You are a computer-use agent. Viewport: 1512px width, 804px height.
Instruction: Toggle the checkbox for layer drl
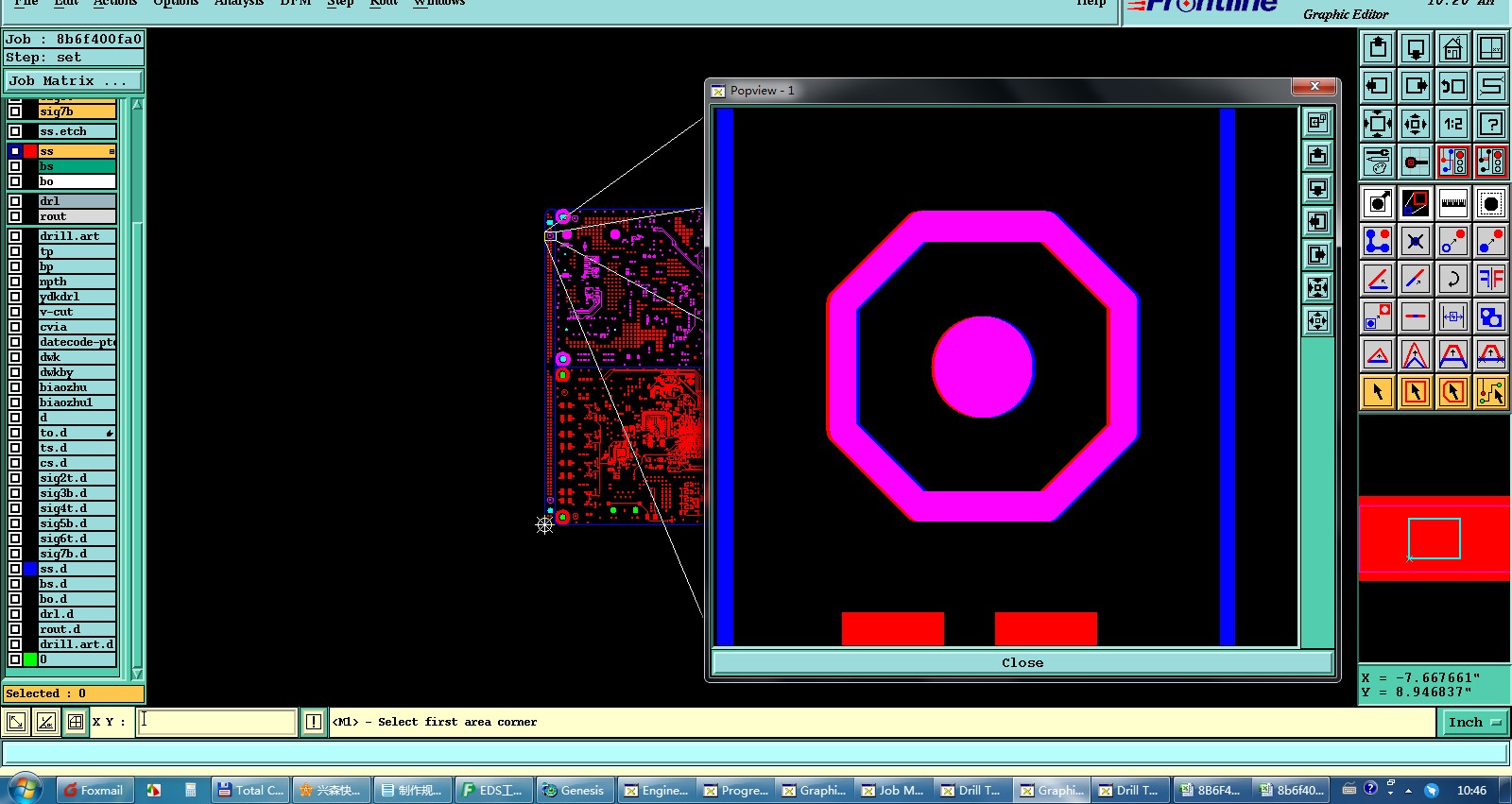coord(15,201)
